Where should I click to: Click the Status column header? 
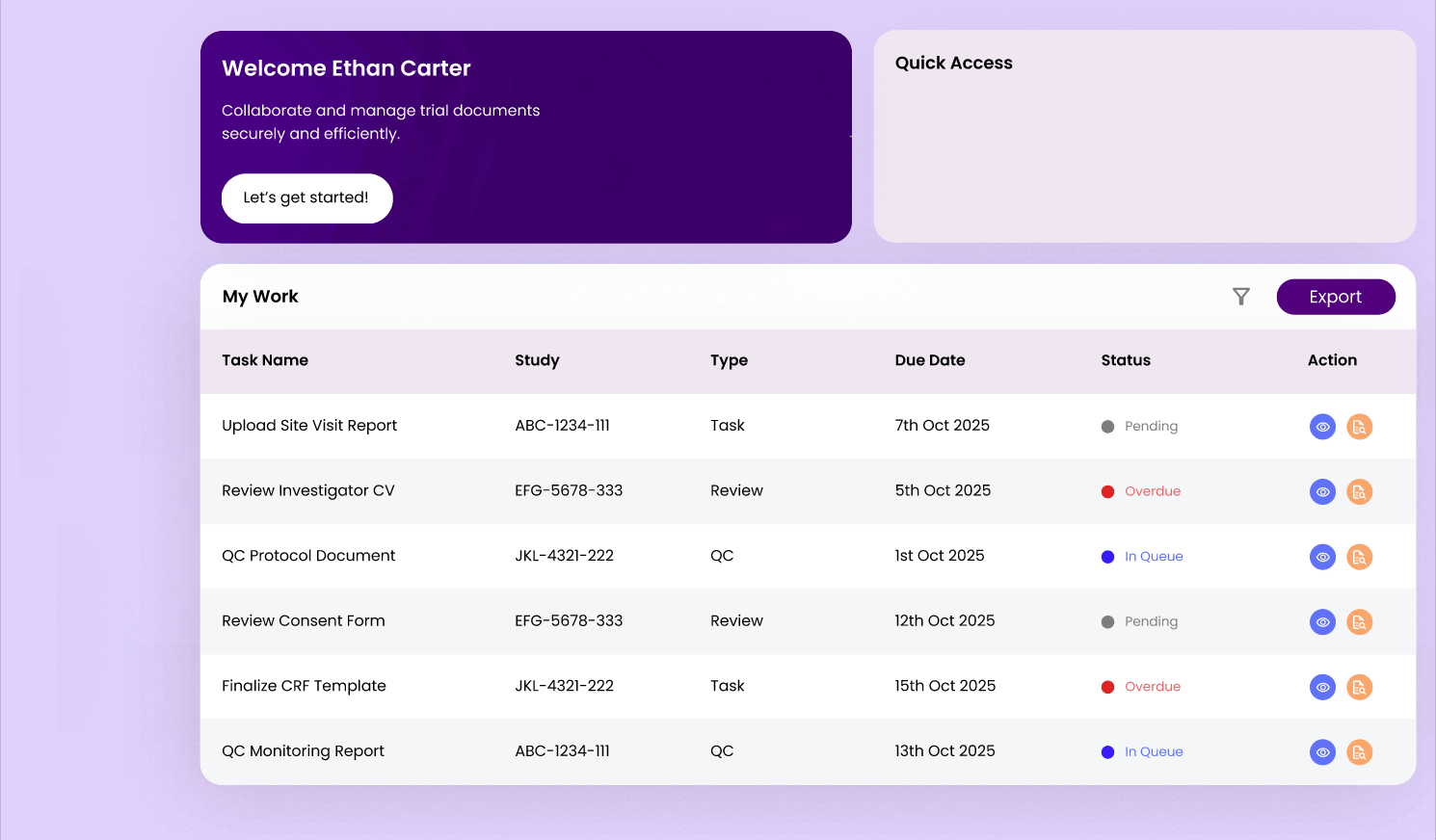[1125, 360]
